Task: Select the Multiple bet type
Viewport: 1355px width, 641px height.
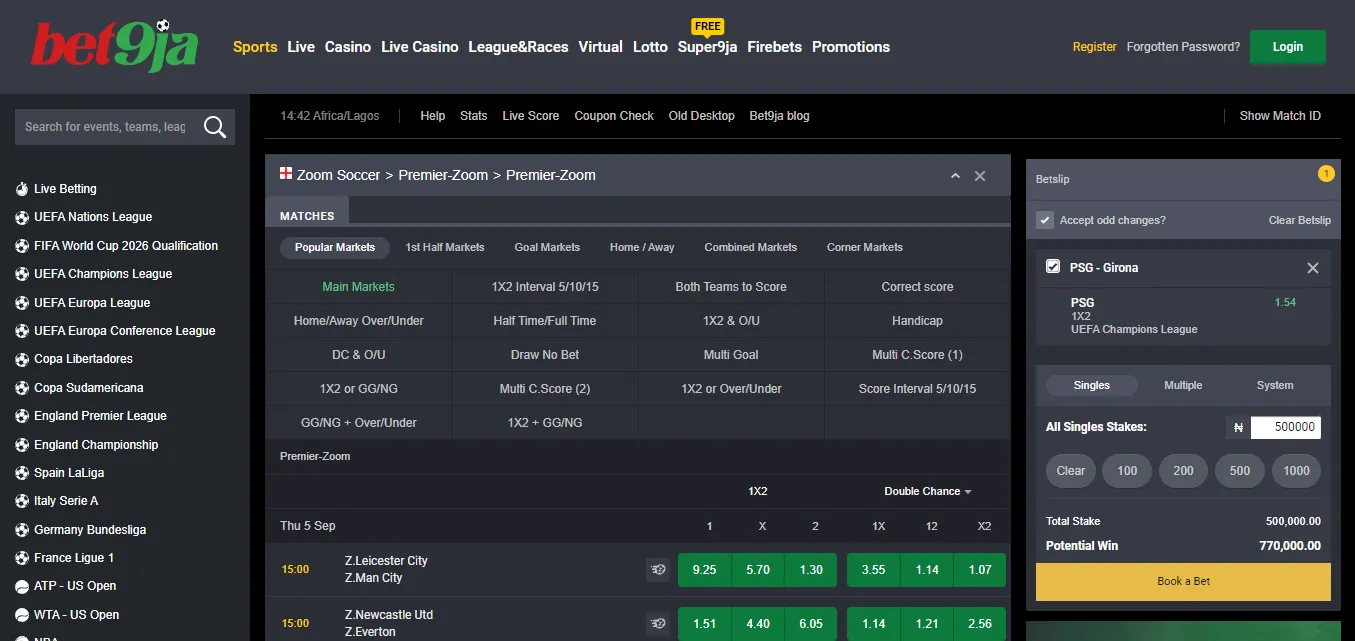Action: (x=1183, y=385)
